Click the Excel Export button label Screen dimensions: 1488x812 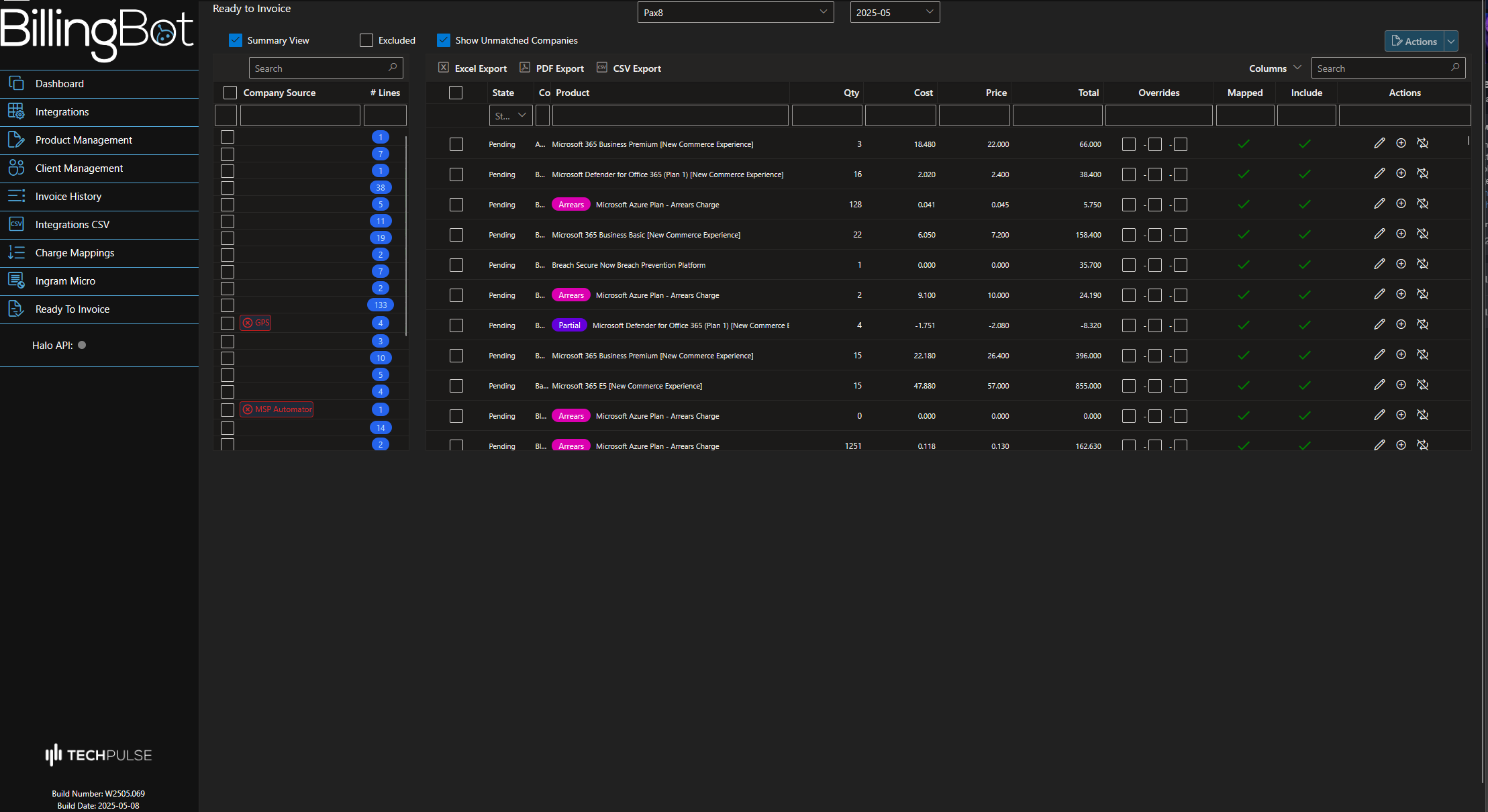[481, 68]
